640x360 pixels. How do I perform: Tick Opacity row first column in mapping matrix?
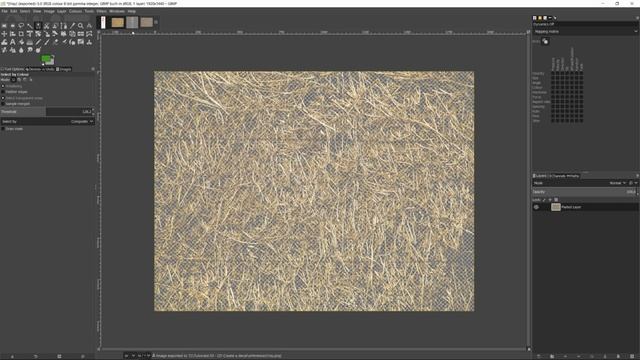553,73
